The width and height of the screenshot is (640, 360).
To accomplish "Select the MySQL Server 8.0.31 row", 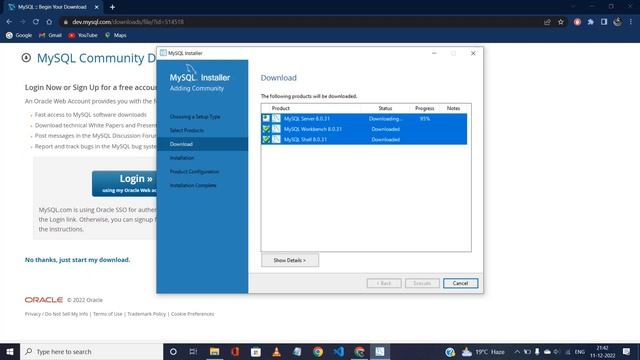I will click(x=364, y=119).
